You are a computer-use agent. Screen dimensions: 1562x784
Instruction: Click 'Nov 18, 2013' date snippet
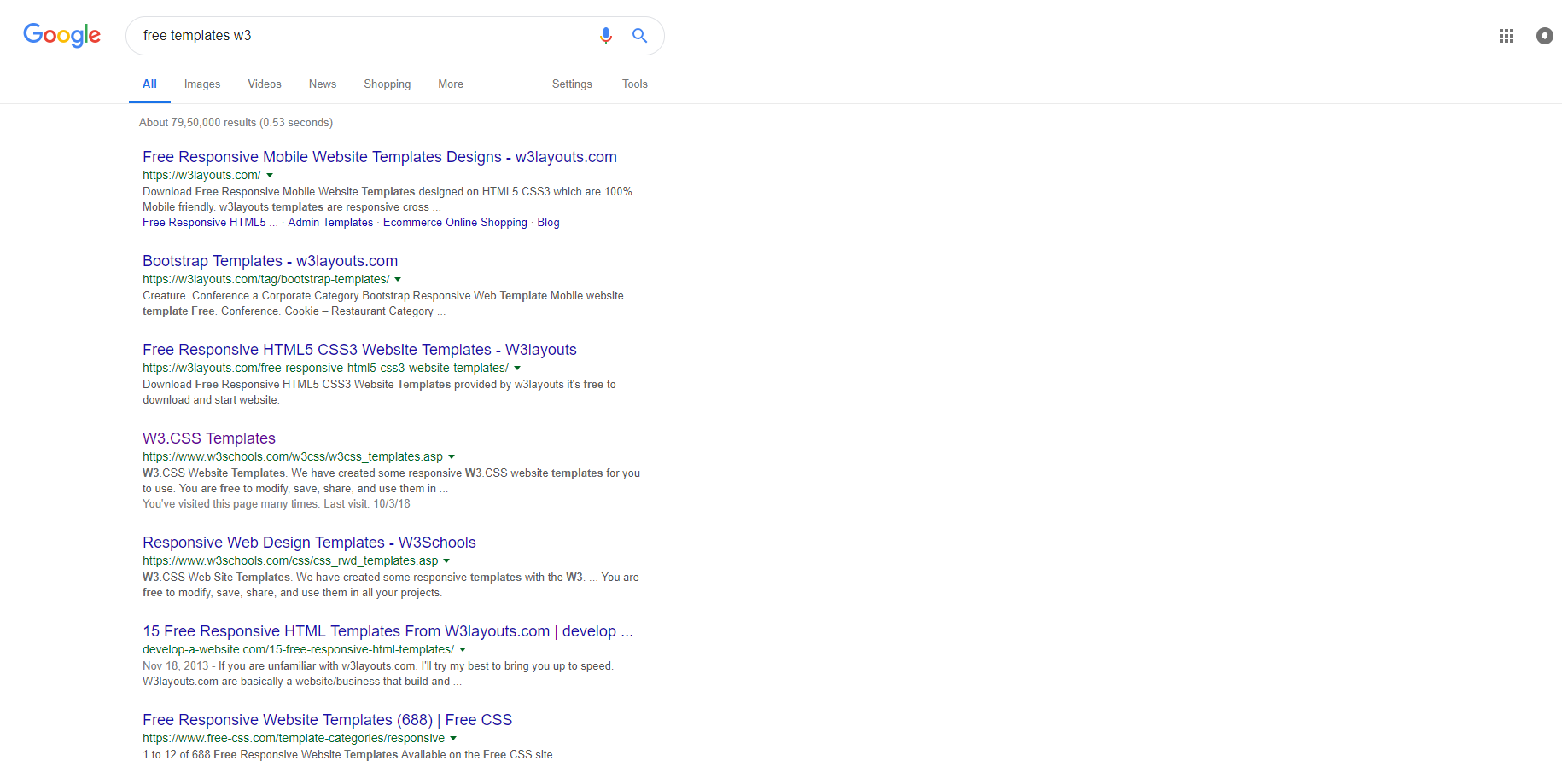point(176,666)
